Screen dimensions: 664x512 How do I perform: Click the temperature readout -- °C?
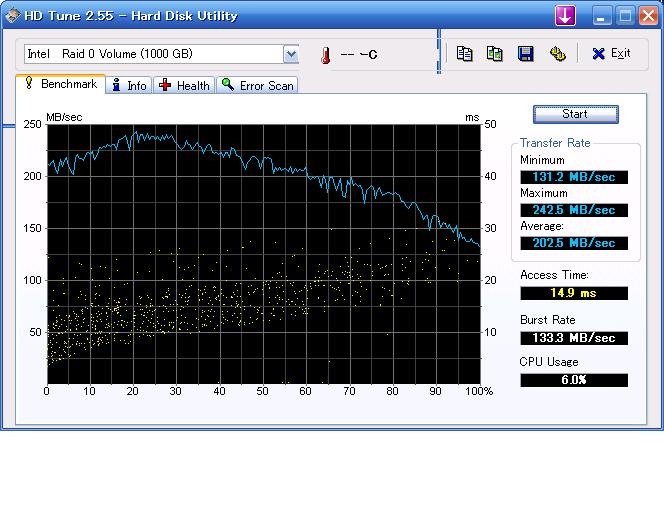click(359, 55)
